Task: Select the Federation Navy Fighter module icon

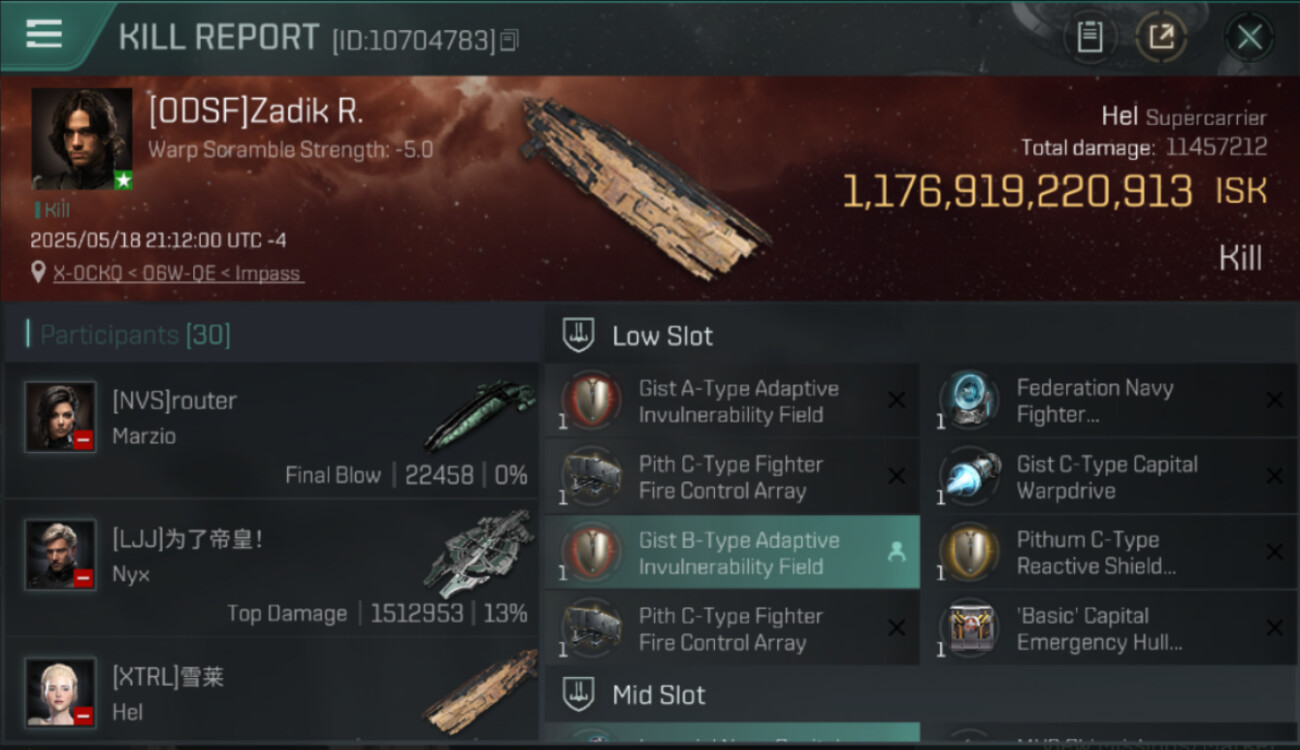Action: click(968, 401)
